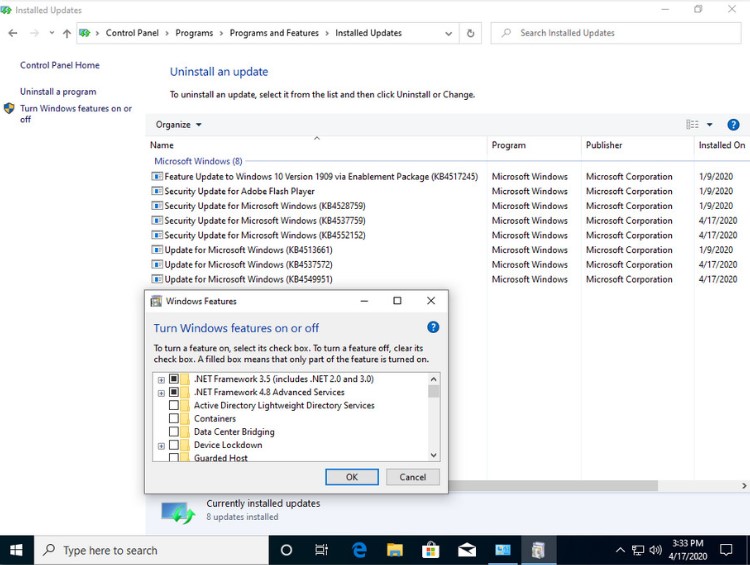Viewport: 750px width, 565px height.
Task: Collapse the Microsoft Windows (8) group
Action: 198,161
